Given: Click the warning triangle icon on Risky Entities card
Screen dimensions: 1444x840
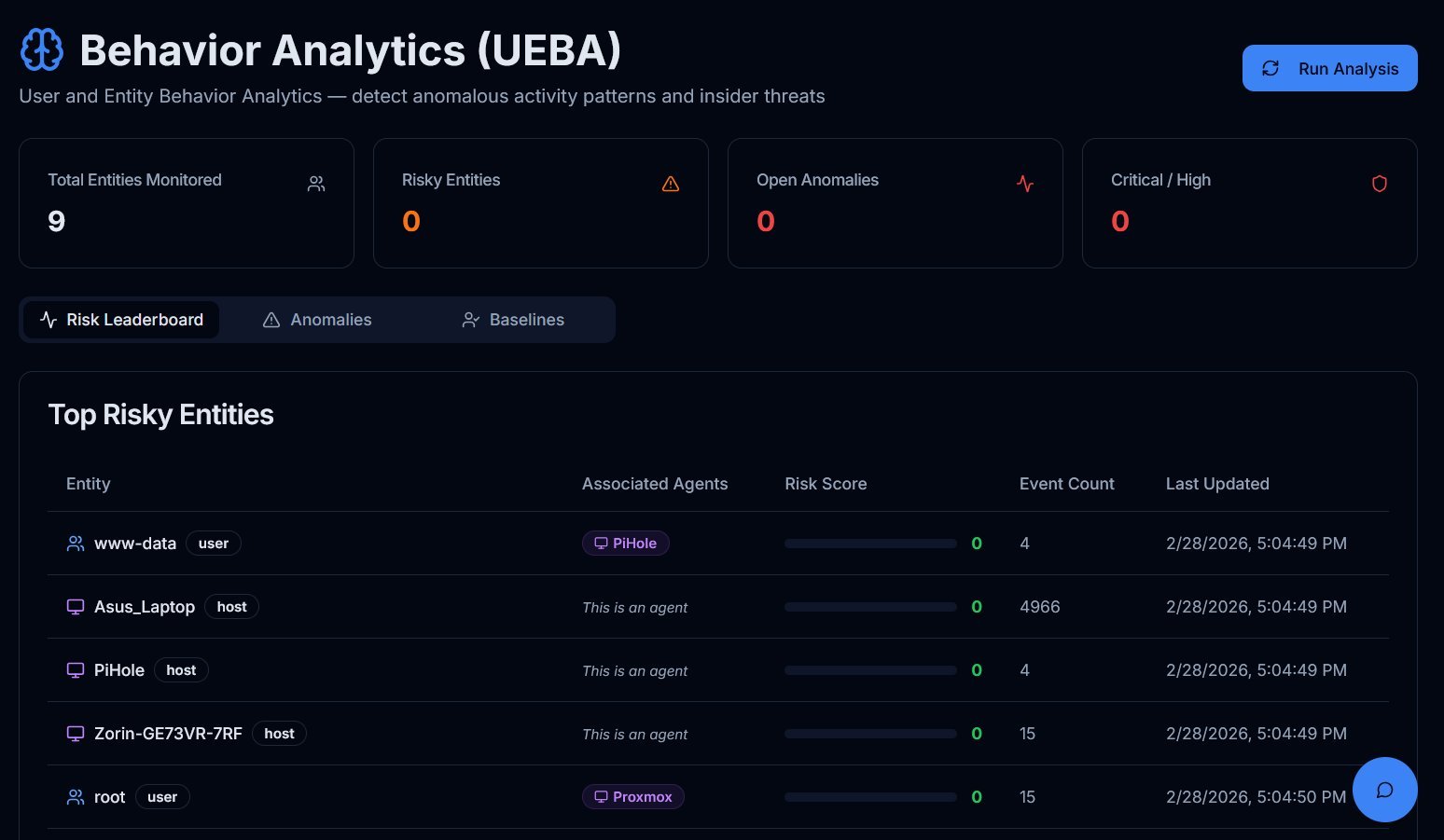Looking at the screenshot, I should (x=670, y=184).
